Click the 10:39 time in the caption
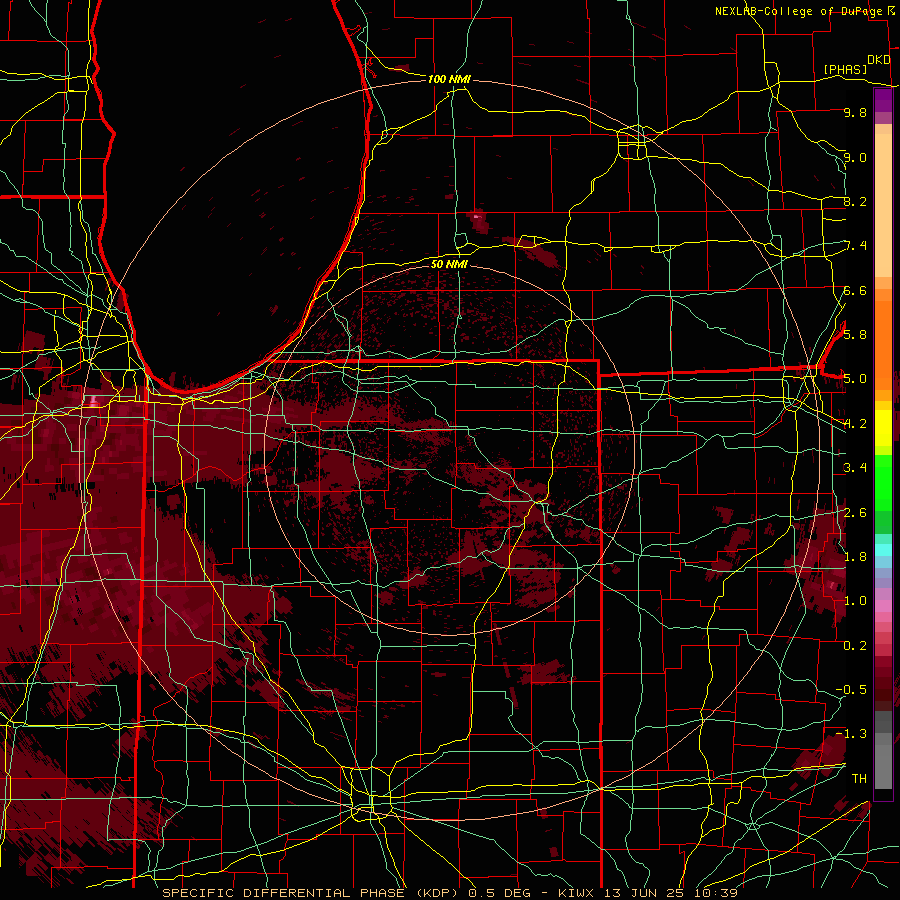This screenshot has width=900, height=900. (x=715, y=893)
